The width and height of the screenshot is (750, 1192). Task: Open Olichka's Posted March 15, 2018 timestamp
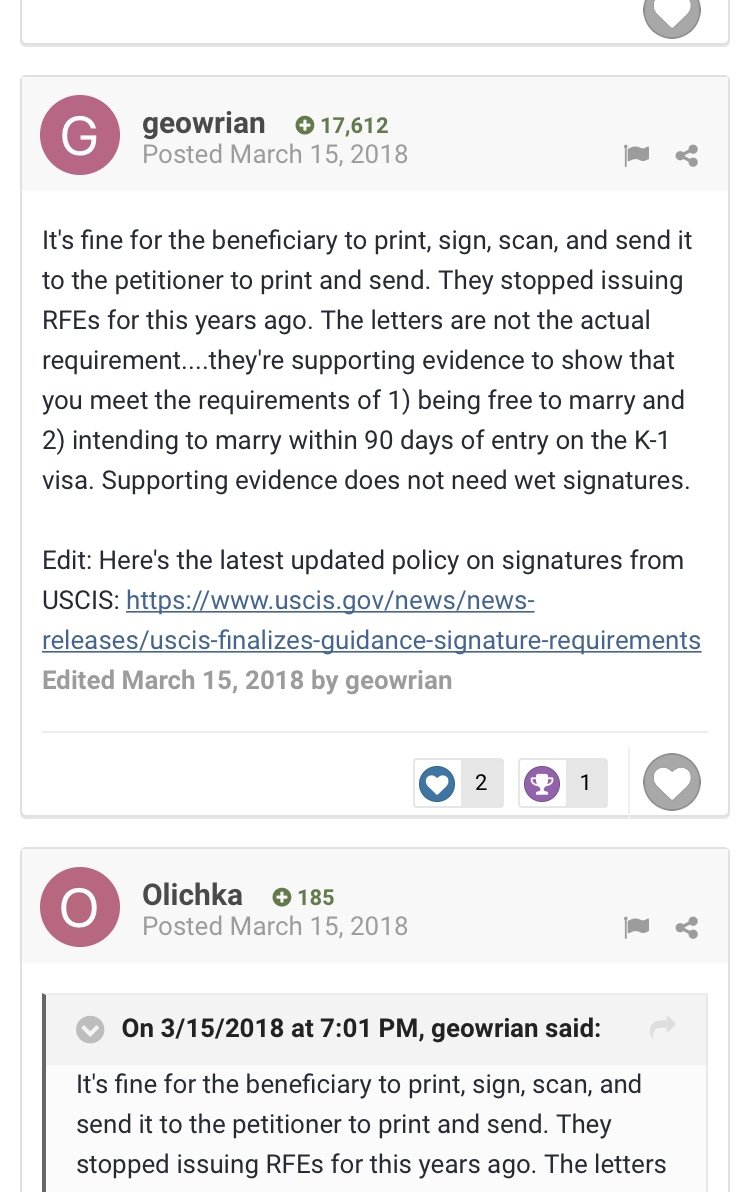[275, 926]
